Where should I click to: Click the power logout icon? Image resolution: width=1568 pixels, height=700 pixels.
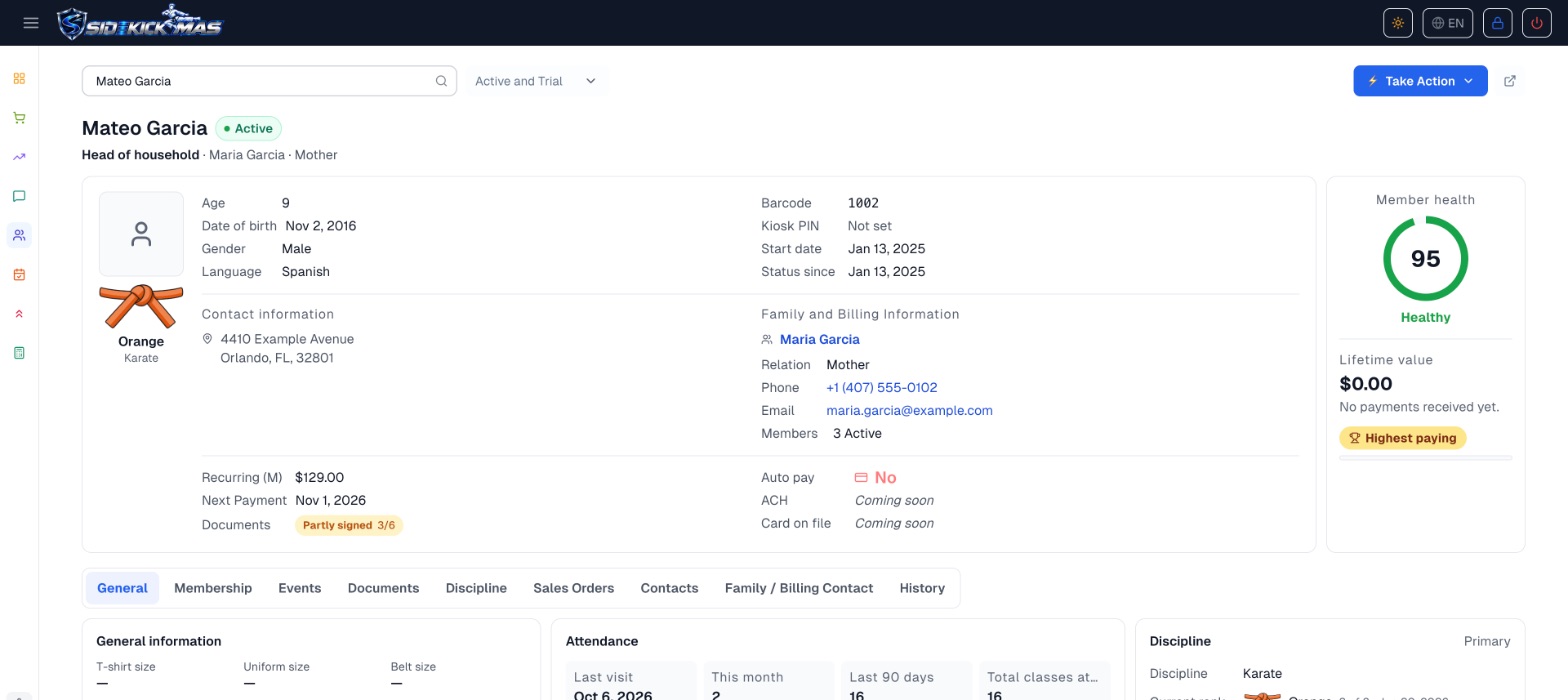pos(1537,23)
